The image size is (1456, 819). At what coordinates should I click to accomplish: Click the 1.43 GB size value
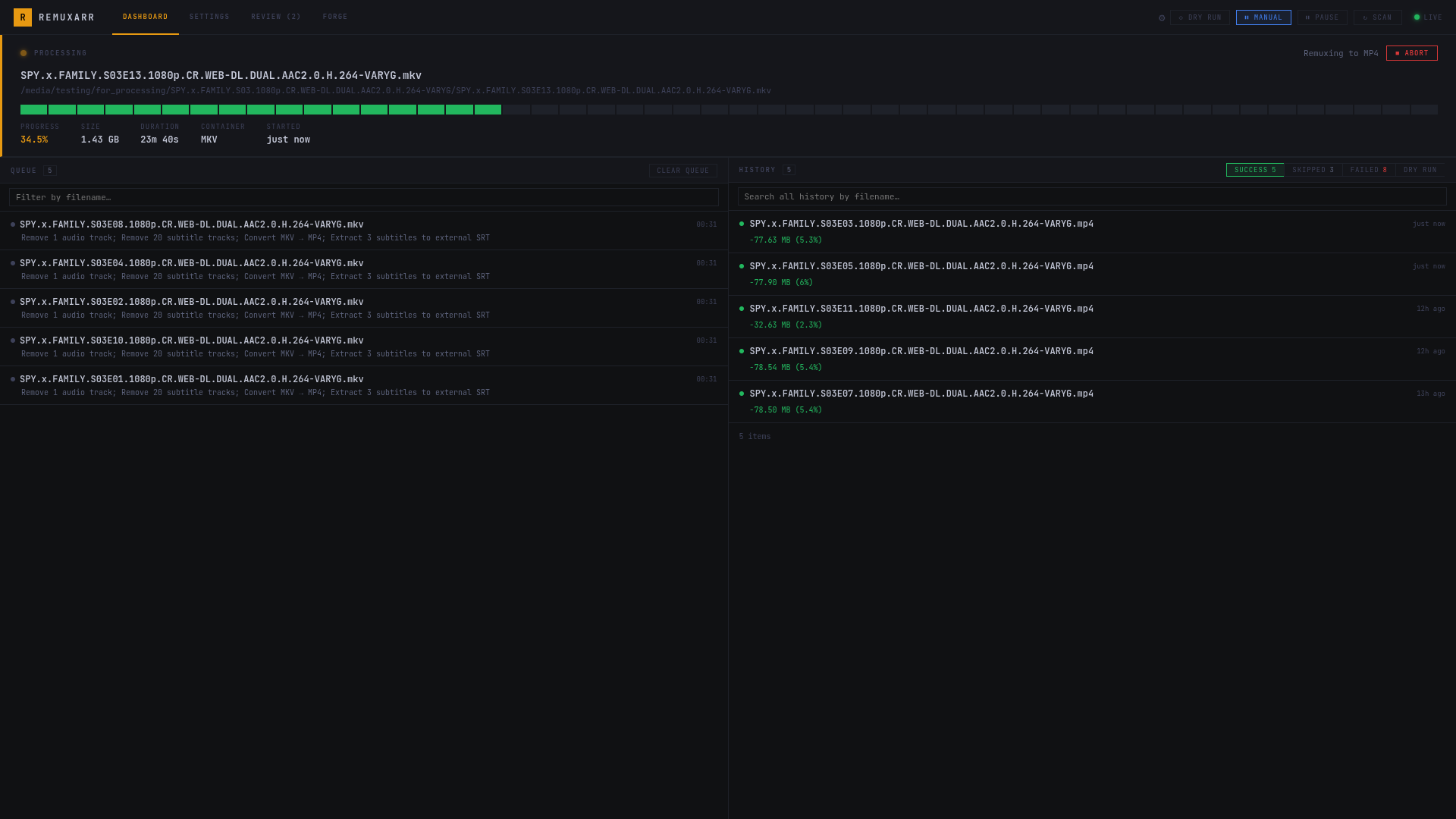pos(100,140)
